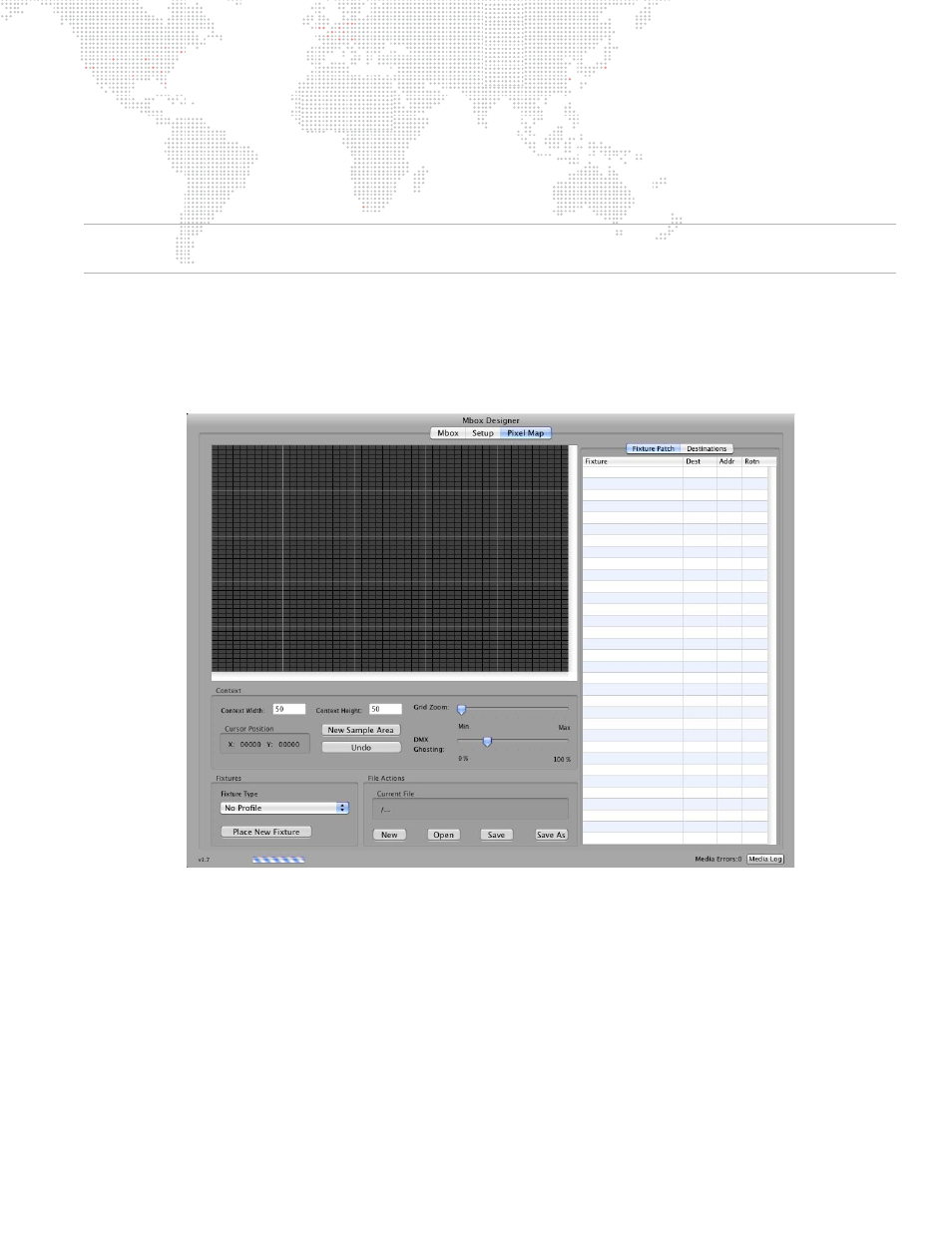This screenshot has height=1233, width=952.
Task: Click the Save button
Action: pyautogui.click(x=496, y=835)
